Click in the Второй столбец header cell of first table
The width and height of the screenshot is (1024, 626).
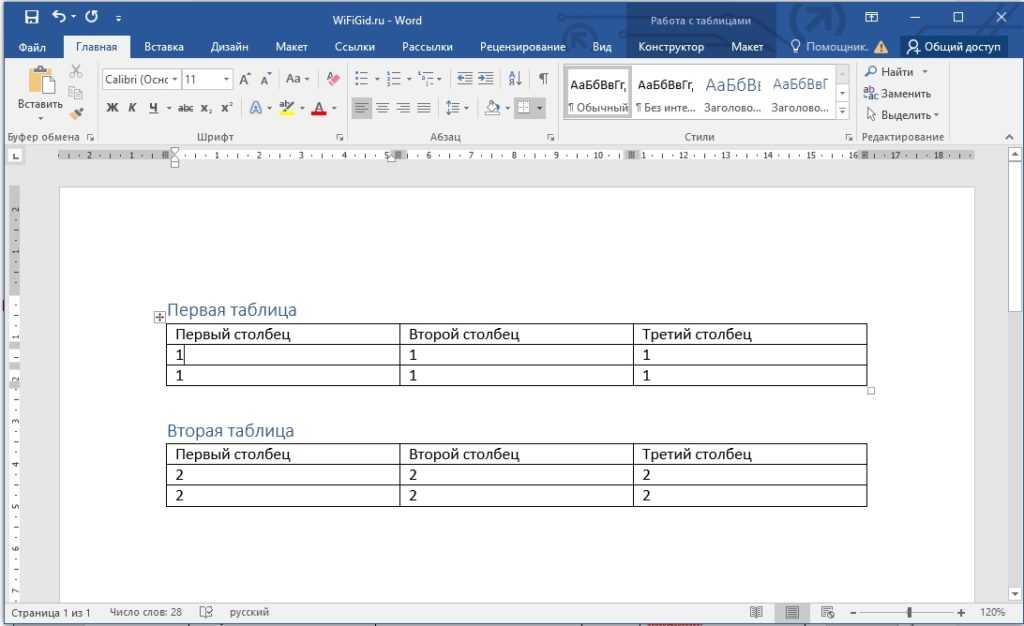[516, 334]
